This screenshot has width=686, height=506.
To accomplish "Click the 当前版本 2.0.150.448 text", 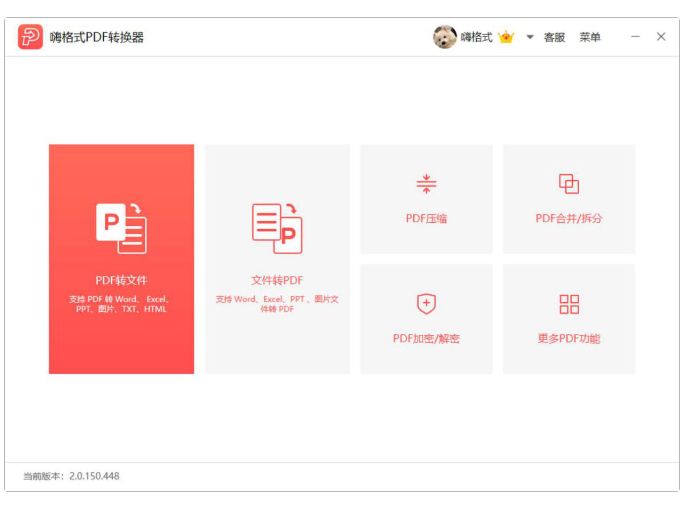I will (71, 476).
